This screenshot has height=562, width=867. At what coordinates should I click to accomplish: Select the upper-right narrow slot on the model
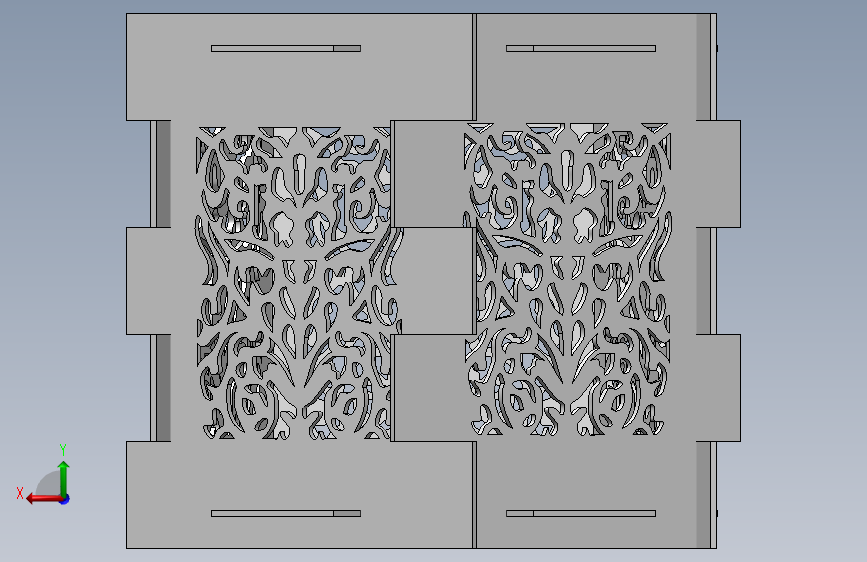tap(581, 49)
